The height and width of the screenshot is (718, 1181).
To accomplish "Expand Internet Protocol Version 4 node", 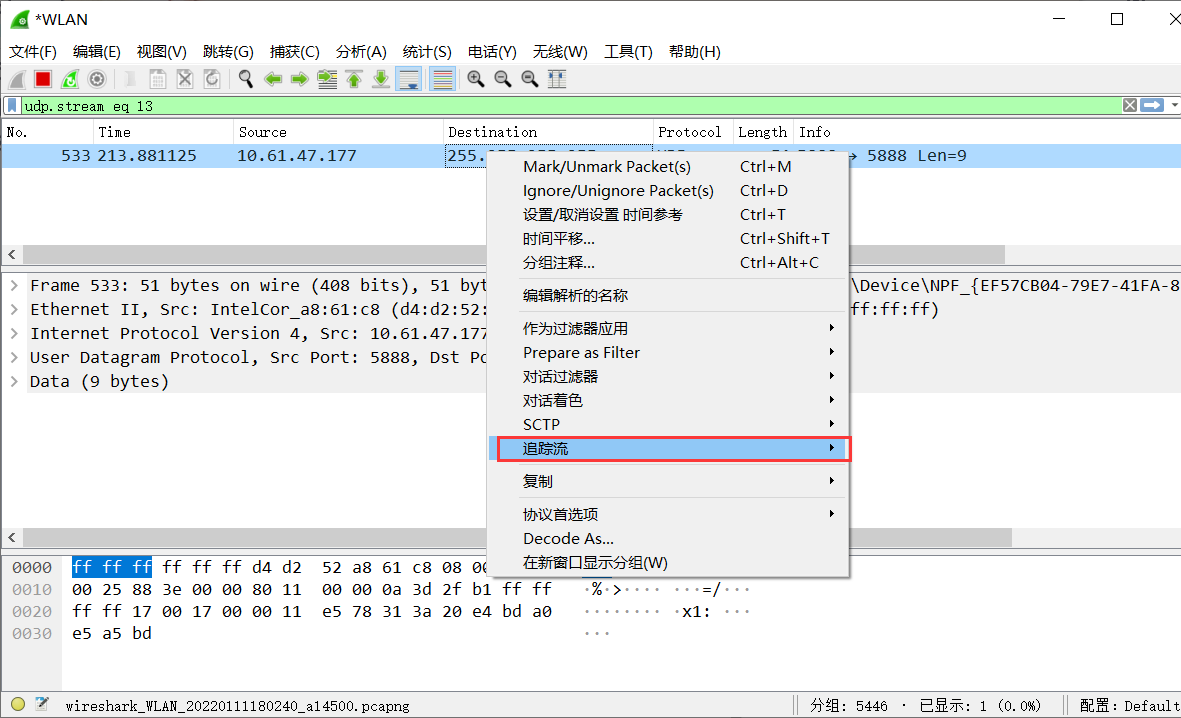I will point(14,334).
